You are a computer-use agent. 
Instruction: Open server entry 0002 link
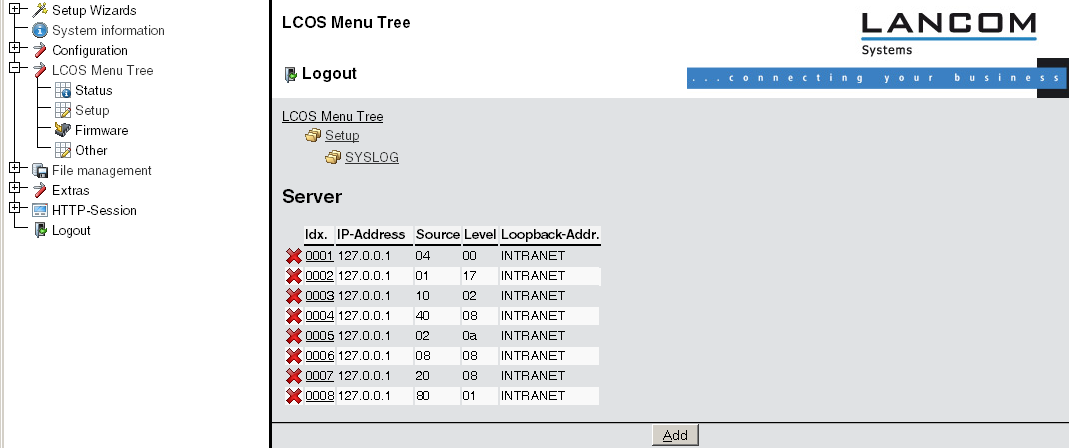tap(319, 276)
